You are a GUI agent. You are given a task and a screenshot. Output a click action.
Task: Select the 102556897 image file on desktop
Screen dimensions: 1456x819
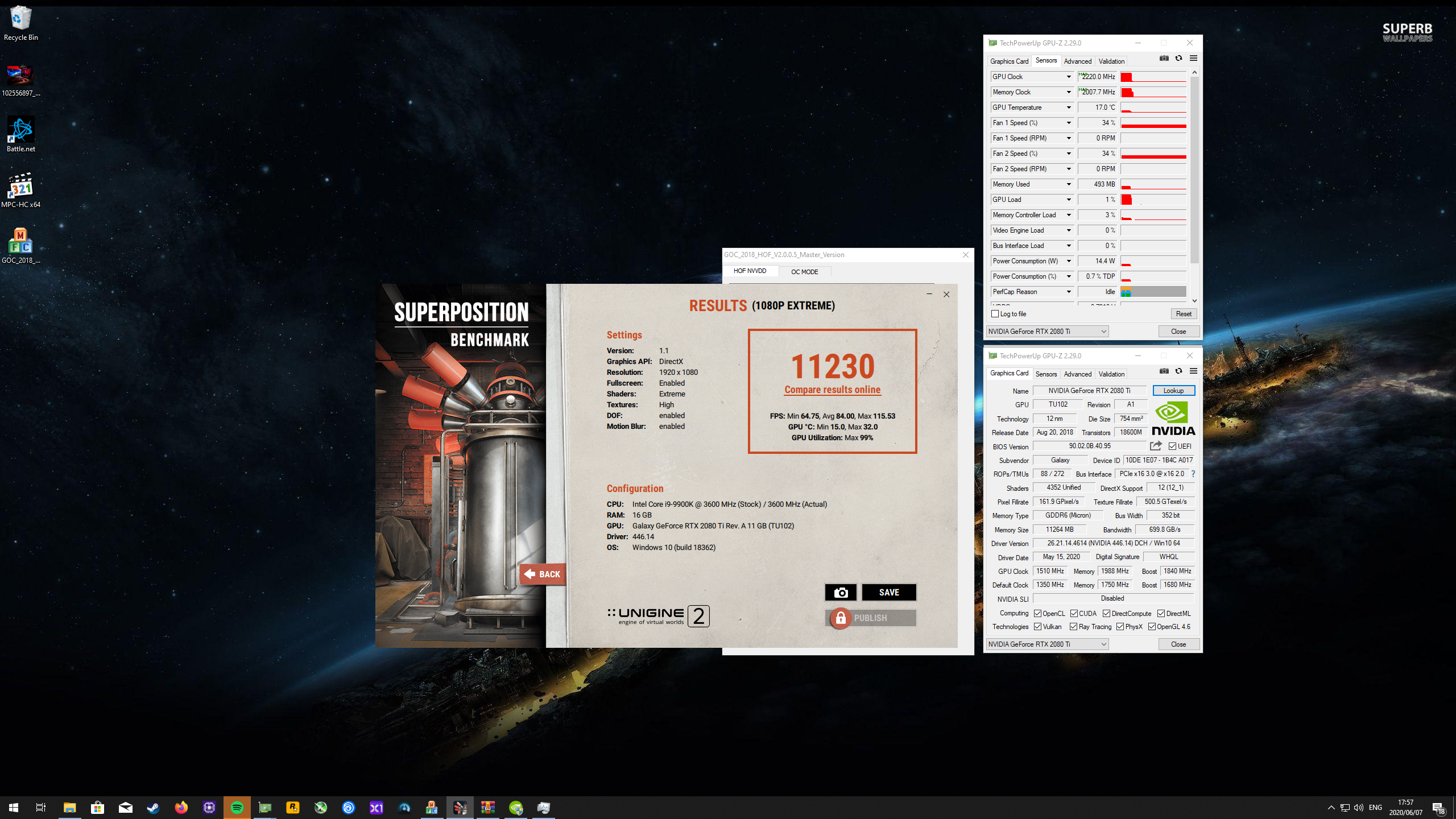[20, 79]
